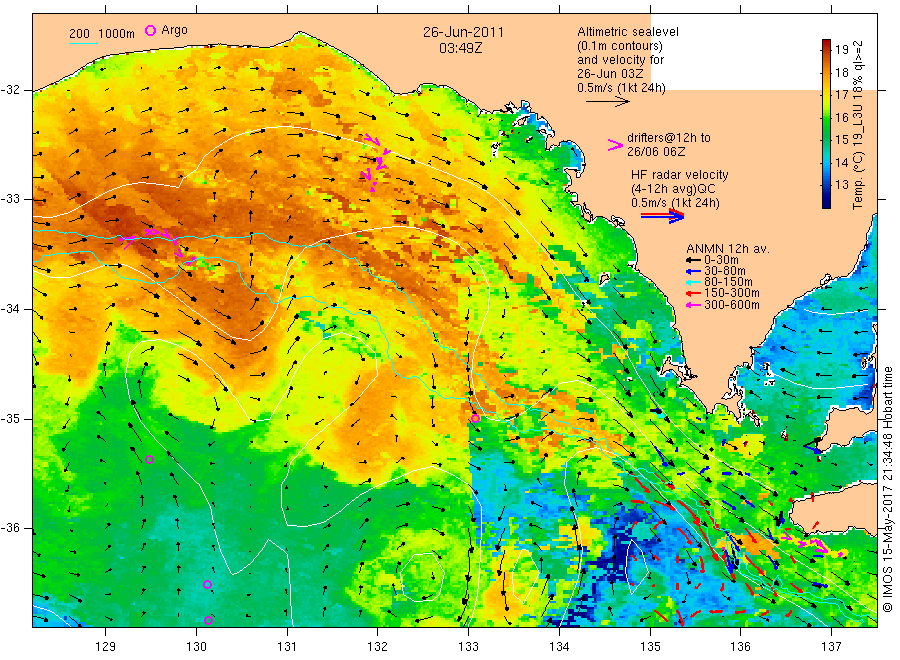Click the '131' longitude axis label
Screen dimensions: 900x660
coord(287,647)
